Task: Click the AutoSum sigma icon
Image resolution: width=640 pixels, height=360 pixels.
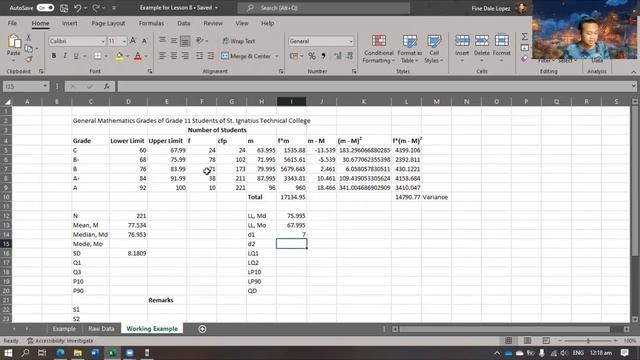Action: click(x=524, y=37)
